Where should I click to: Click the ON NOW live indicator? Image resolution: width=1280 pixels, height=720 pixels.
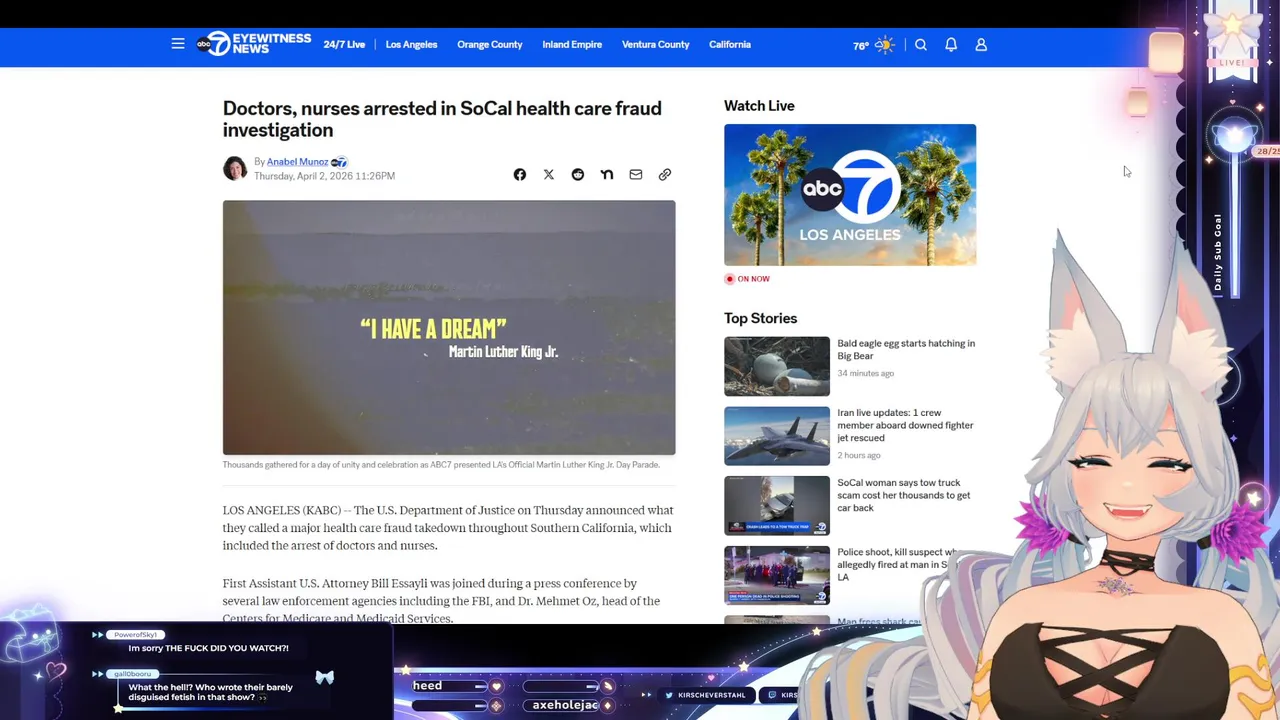click(x=747, y=279)
